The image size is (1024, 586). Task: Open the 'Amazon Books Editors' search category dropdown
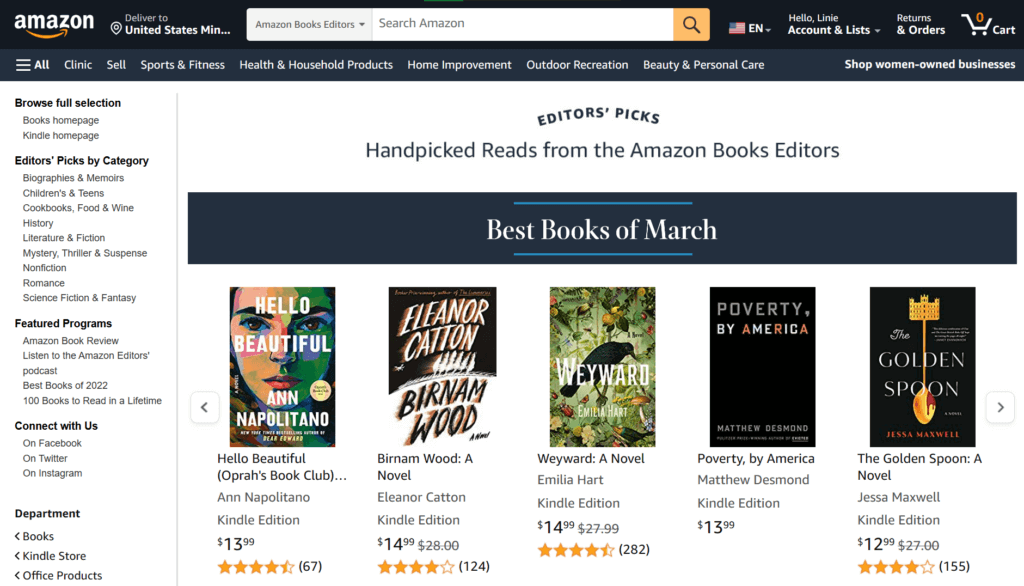tap(308, 23)
